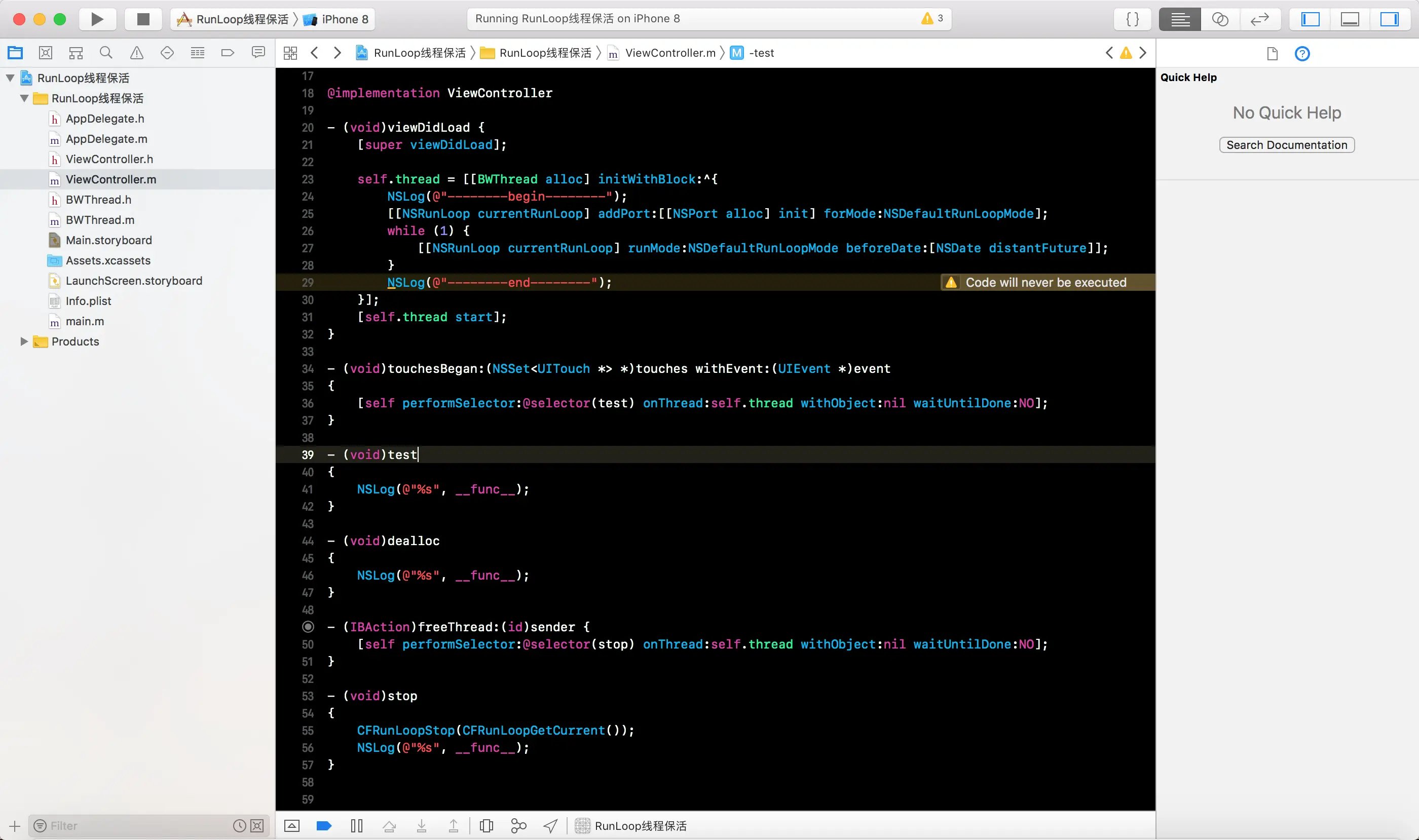The image size is (1419, 840).
Task: Collapse the RunLoop线程保活 project root
Action: click(x=10, y=78)
